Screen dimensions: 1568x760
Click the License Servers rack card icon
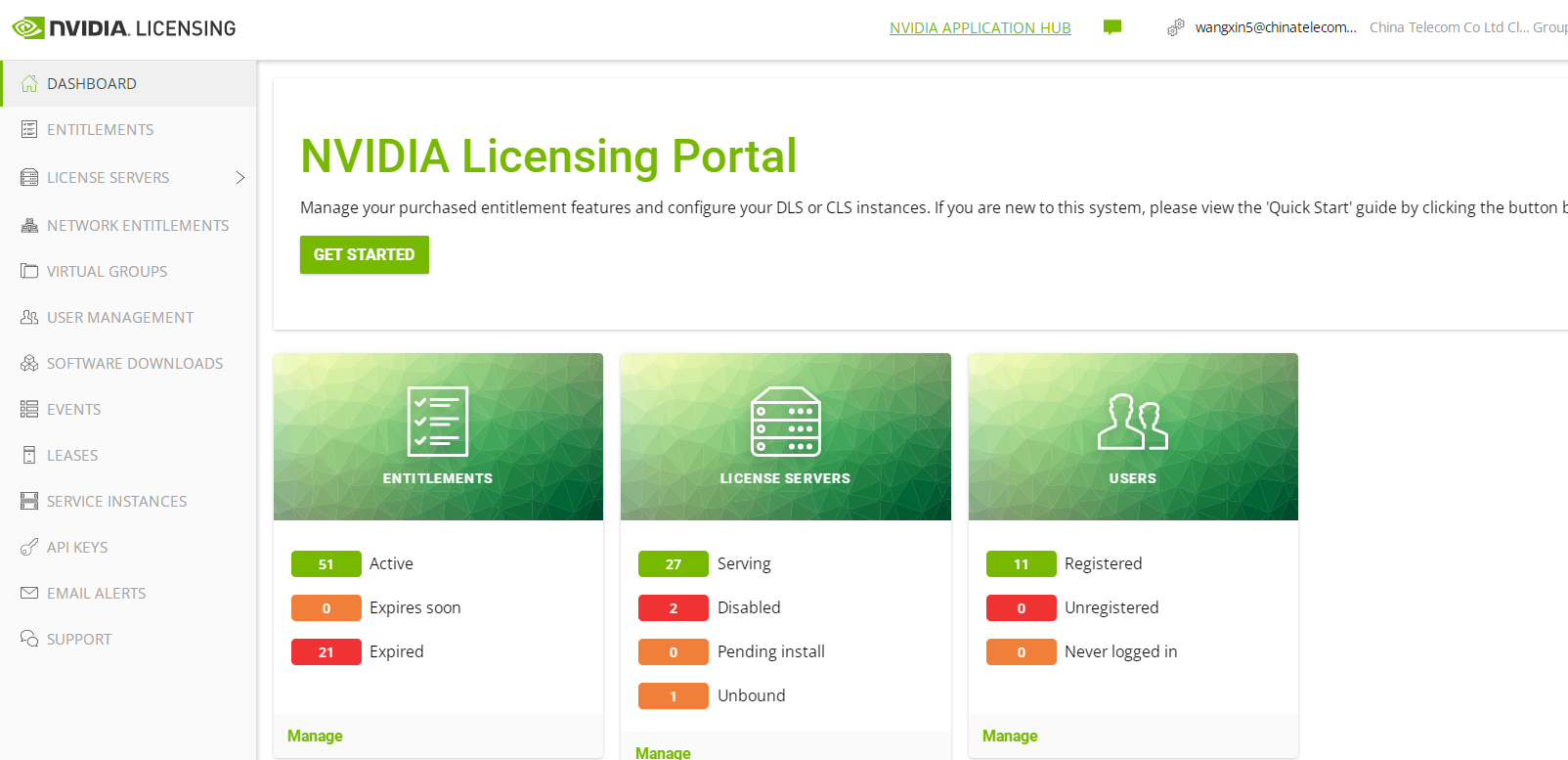785,422
